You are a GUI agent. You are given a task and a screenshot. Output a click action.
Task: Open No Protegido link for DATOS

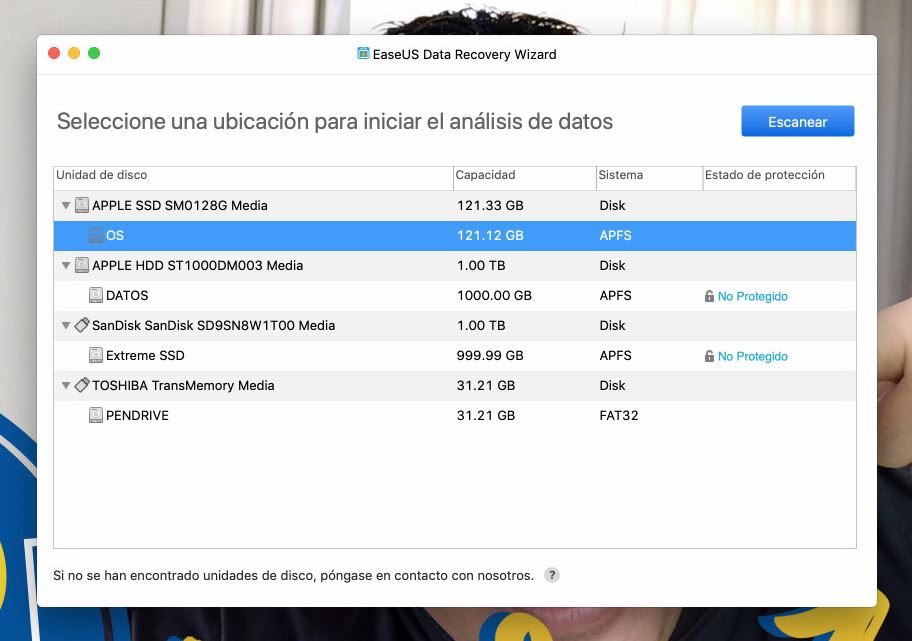point(753,296)
